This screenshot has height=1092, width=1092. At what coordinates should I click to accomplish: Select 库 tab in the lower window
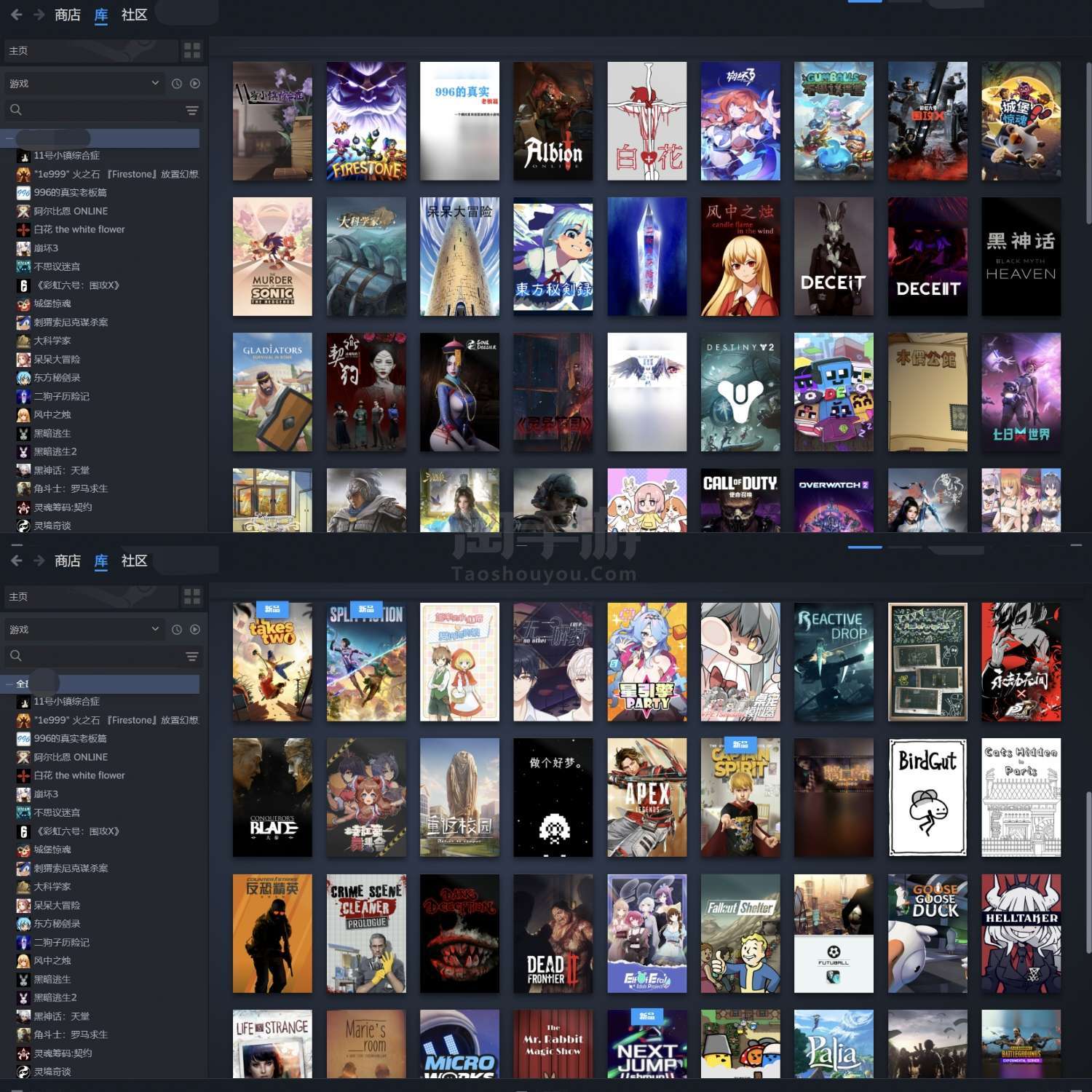click(x=101, y=561)
